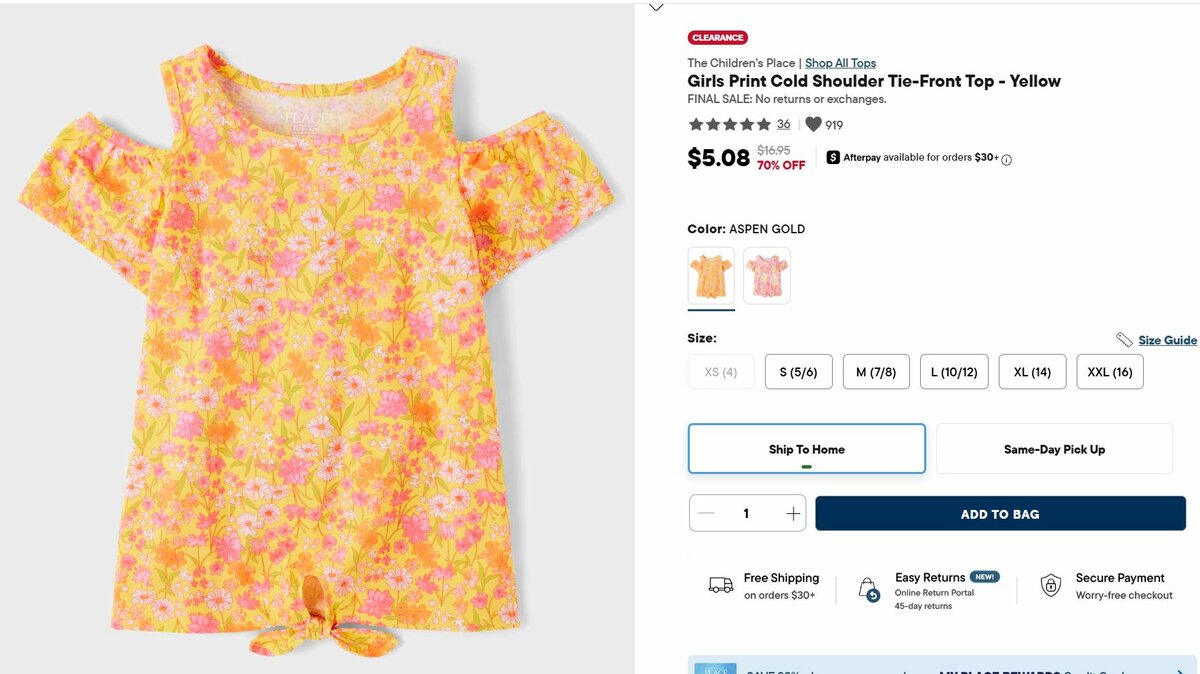Click the plus quantity icon
Viewport: 1200px width, 674px height.
[793, 514]
